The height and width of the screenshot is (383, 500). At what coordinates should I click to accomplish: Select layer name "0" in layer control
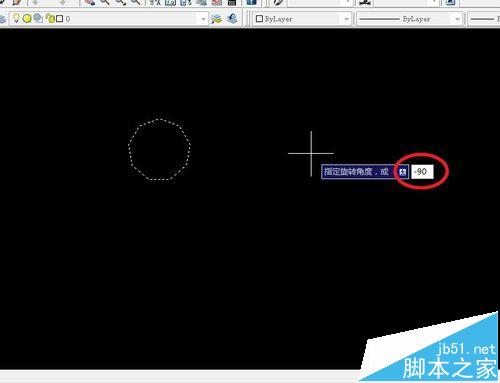pyautogui.click(x=68, y=19)
